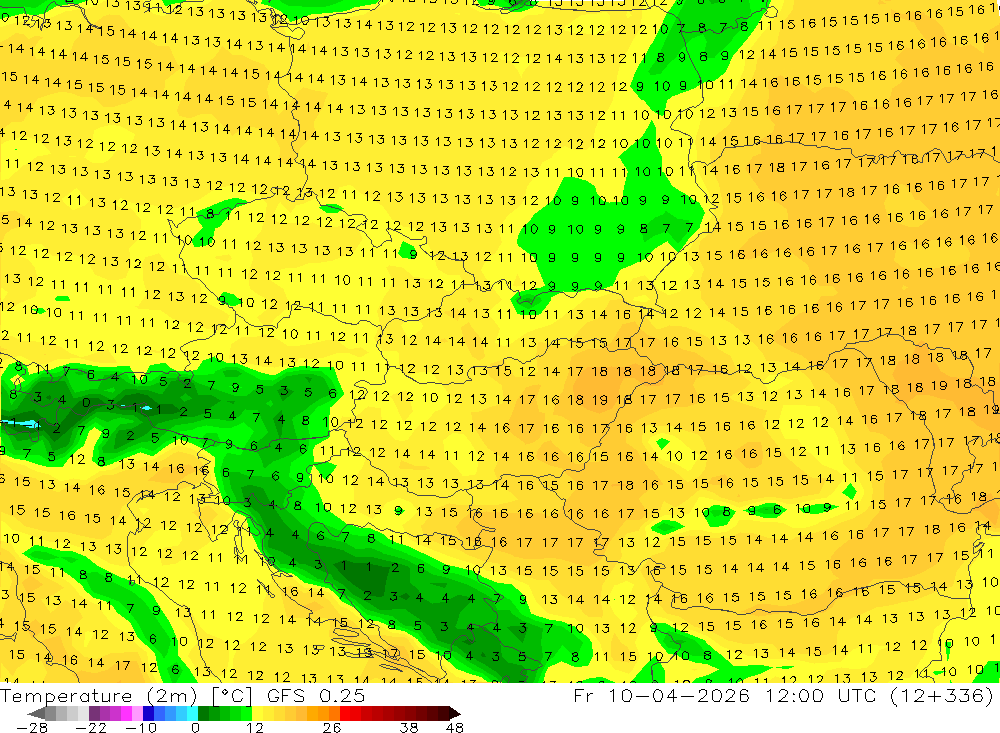Click the "GFS 0.25" model label

point(316,696)
